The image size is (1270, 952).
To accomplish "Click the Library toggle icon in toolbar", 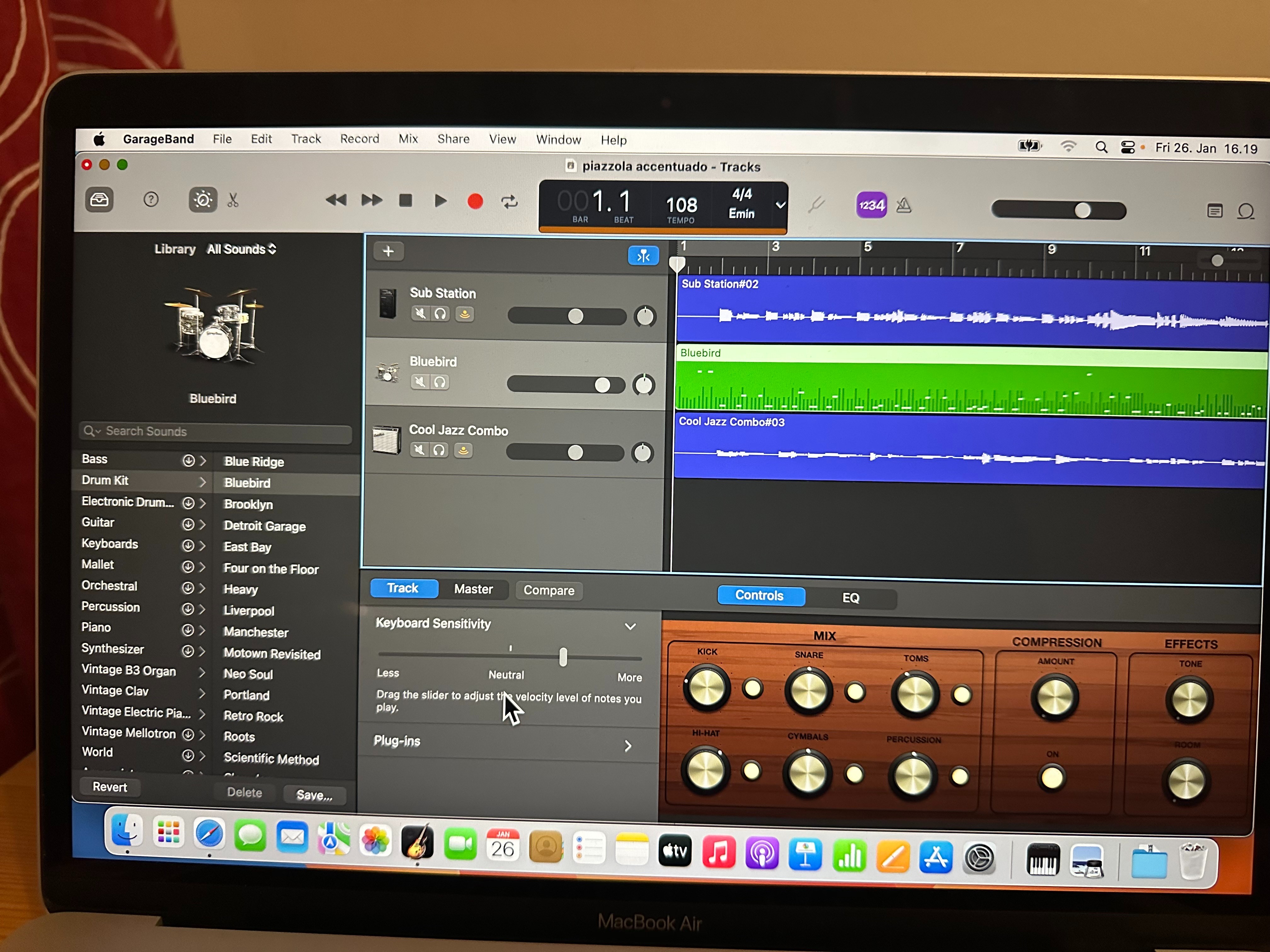I will tap(99, 200).
